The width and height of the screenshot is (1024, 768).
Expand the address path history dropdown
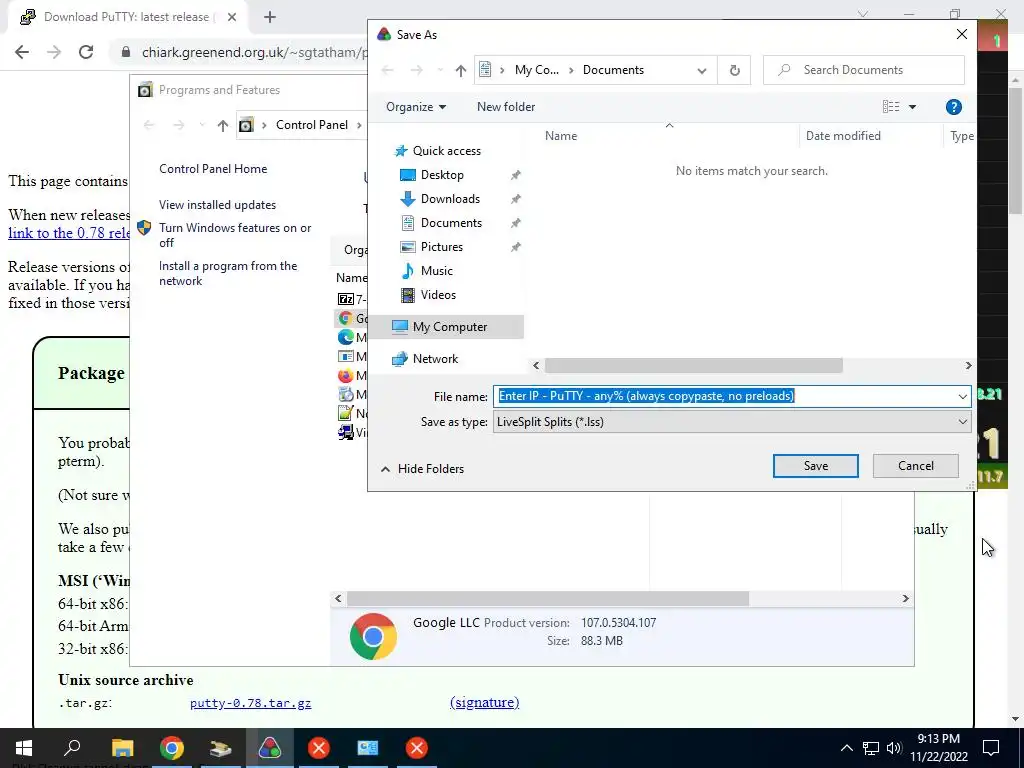click(701, 71)
